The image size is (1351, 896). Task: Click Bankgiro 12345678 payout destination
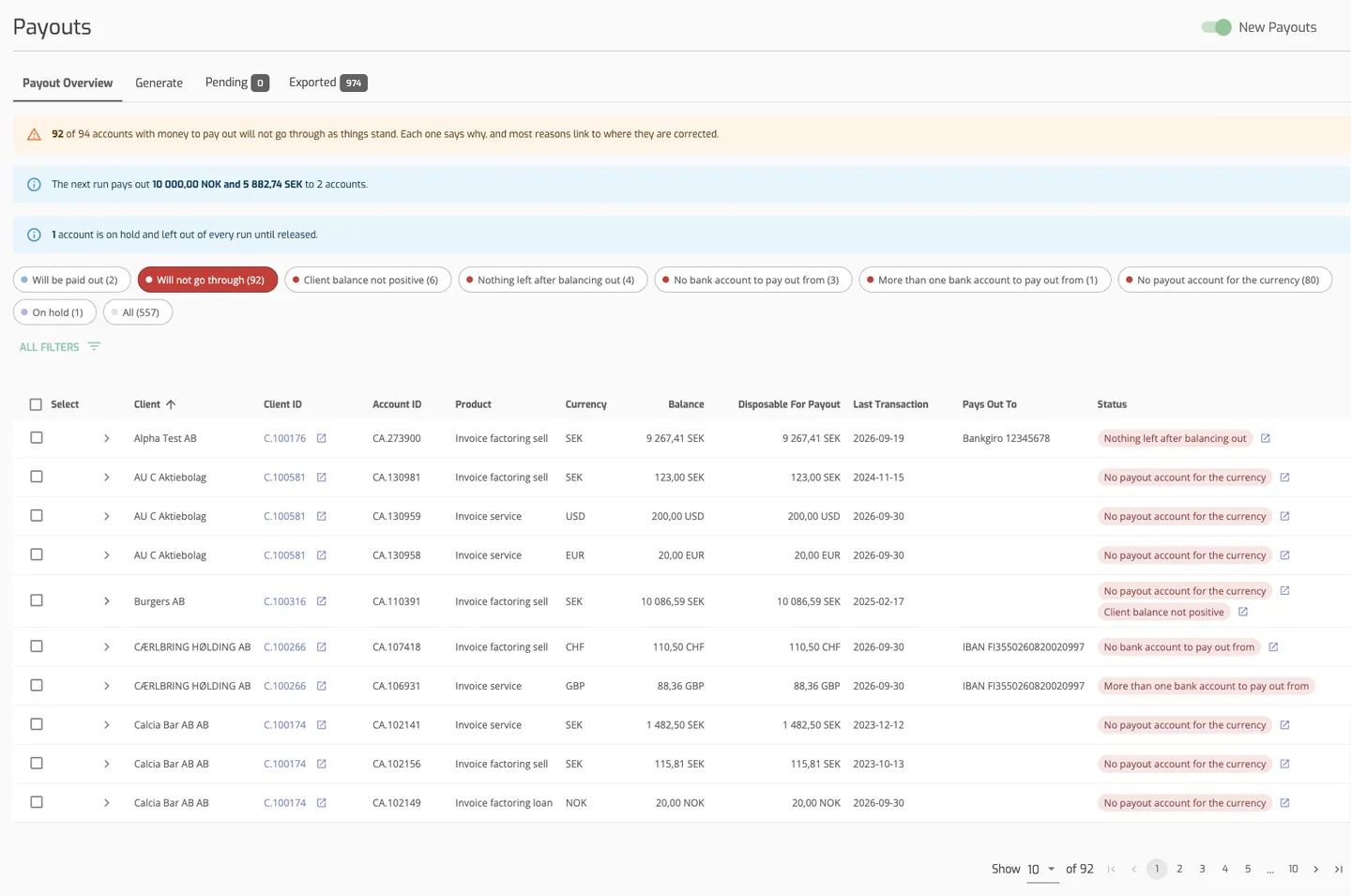(x=1006, y=438)
